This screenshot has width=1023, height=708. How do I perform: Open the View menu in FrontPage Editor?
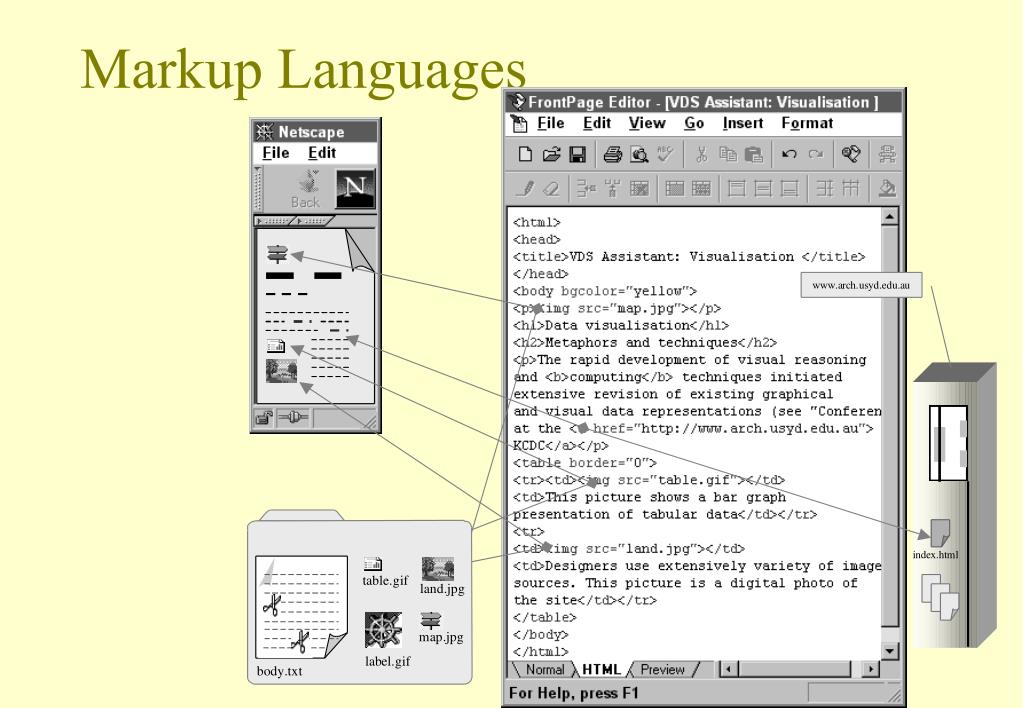647,123
